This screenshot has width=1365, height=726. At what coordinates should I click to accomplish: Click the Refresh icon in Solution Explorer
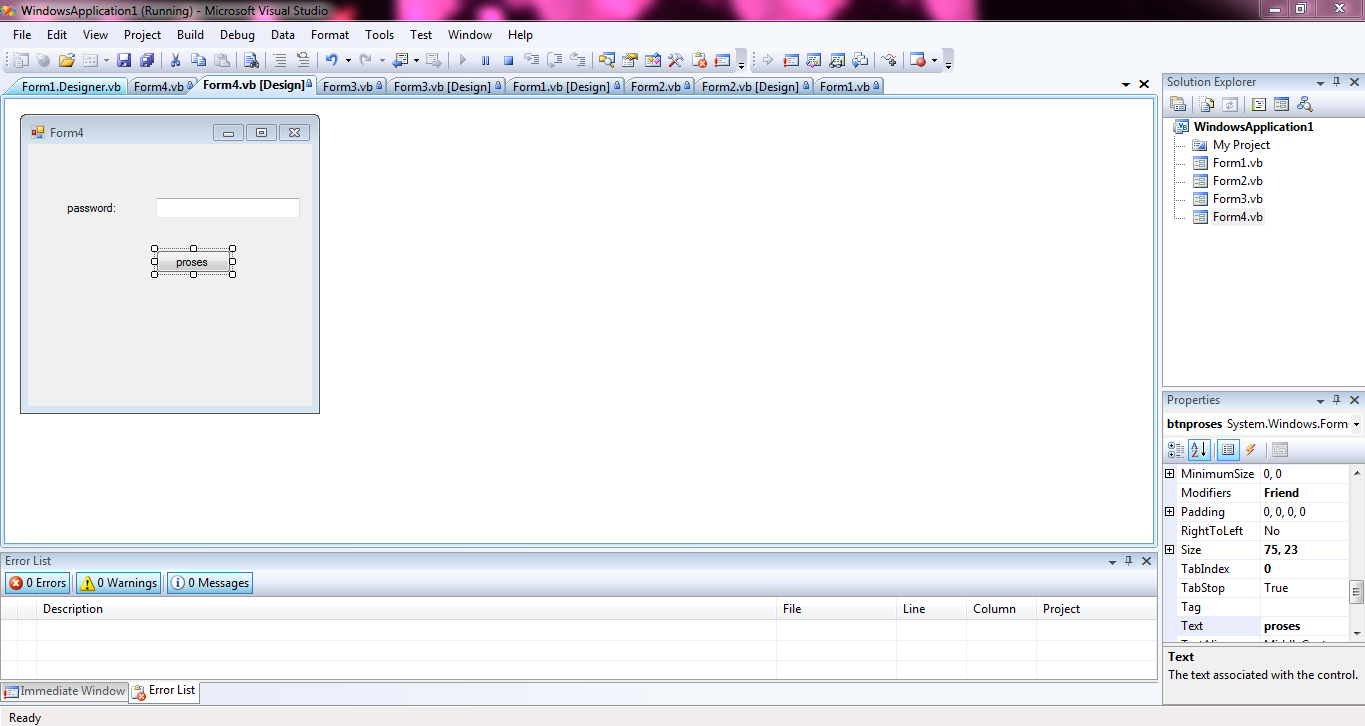coord(1229,103)
